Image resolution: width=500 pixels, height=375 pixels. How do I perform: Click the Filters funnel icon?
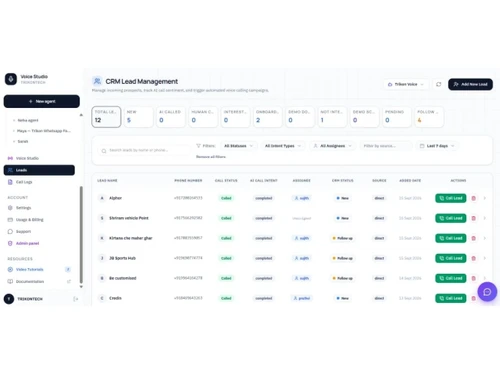tap(198, 146)
